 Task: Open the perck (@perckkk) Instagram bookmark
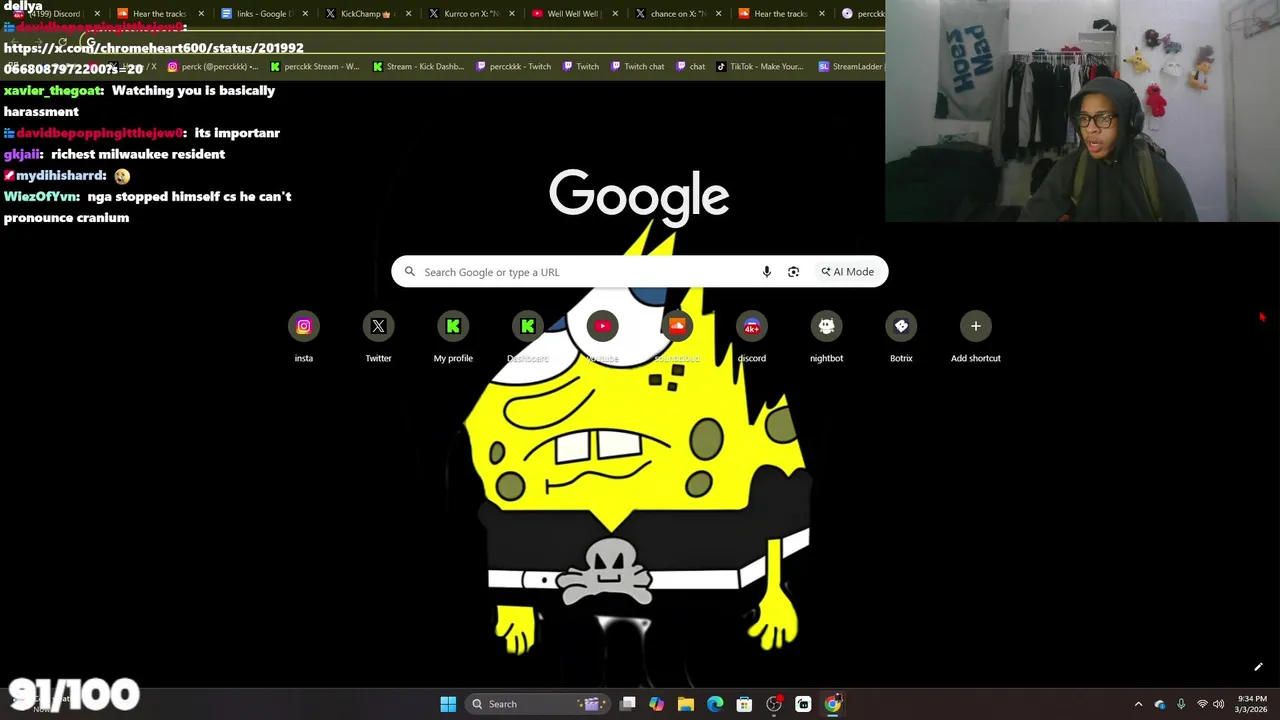coord(213,67)
